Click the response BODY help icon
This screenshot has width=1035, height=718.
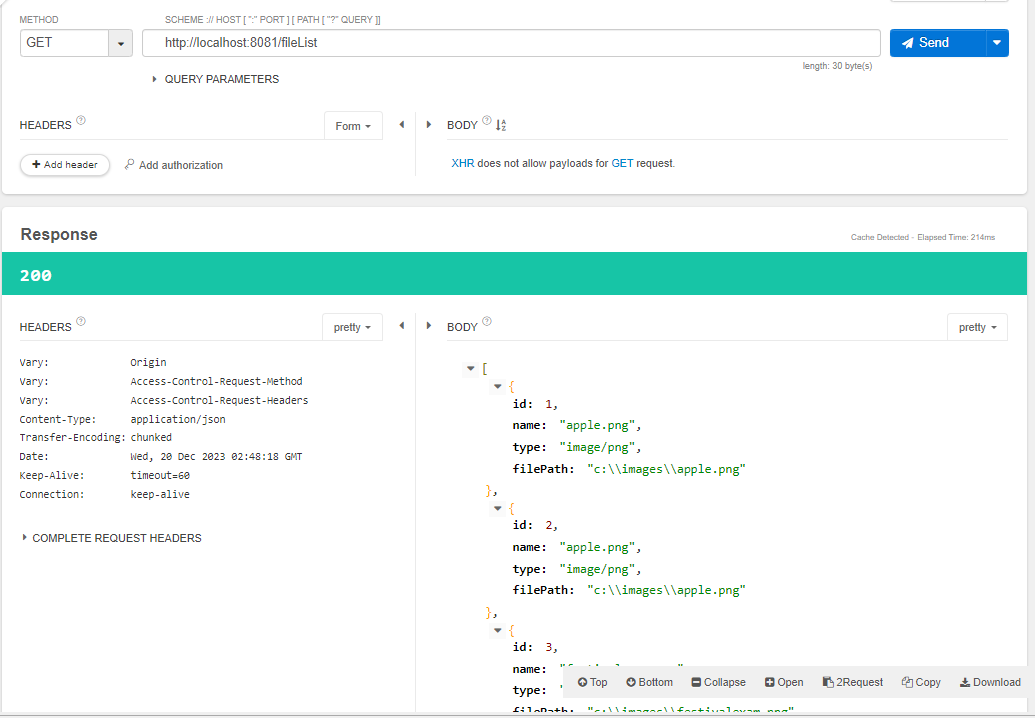tap(487, 321)
